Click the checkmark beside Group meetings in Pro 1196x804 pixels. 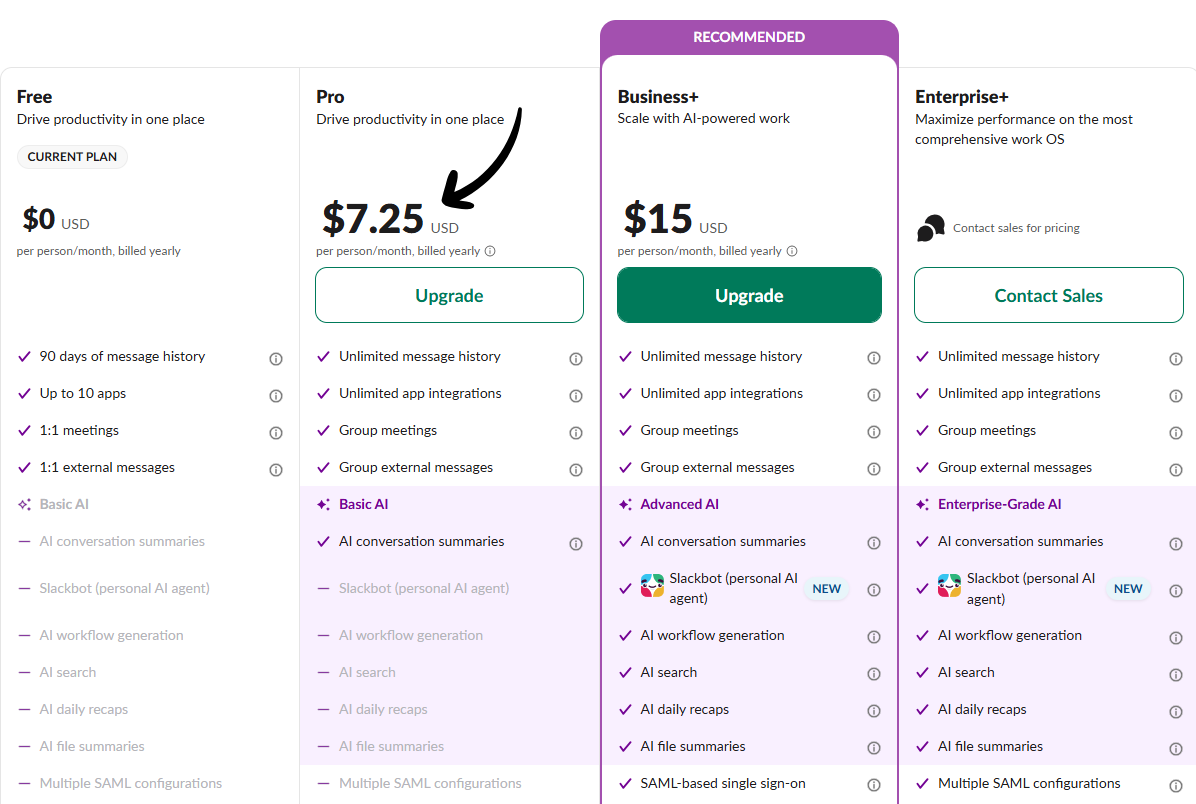click(322, 431)
